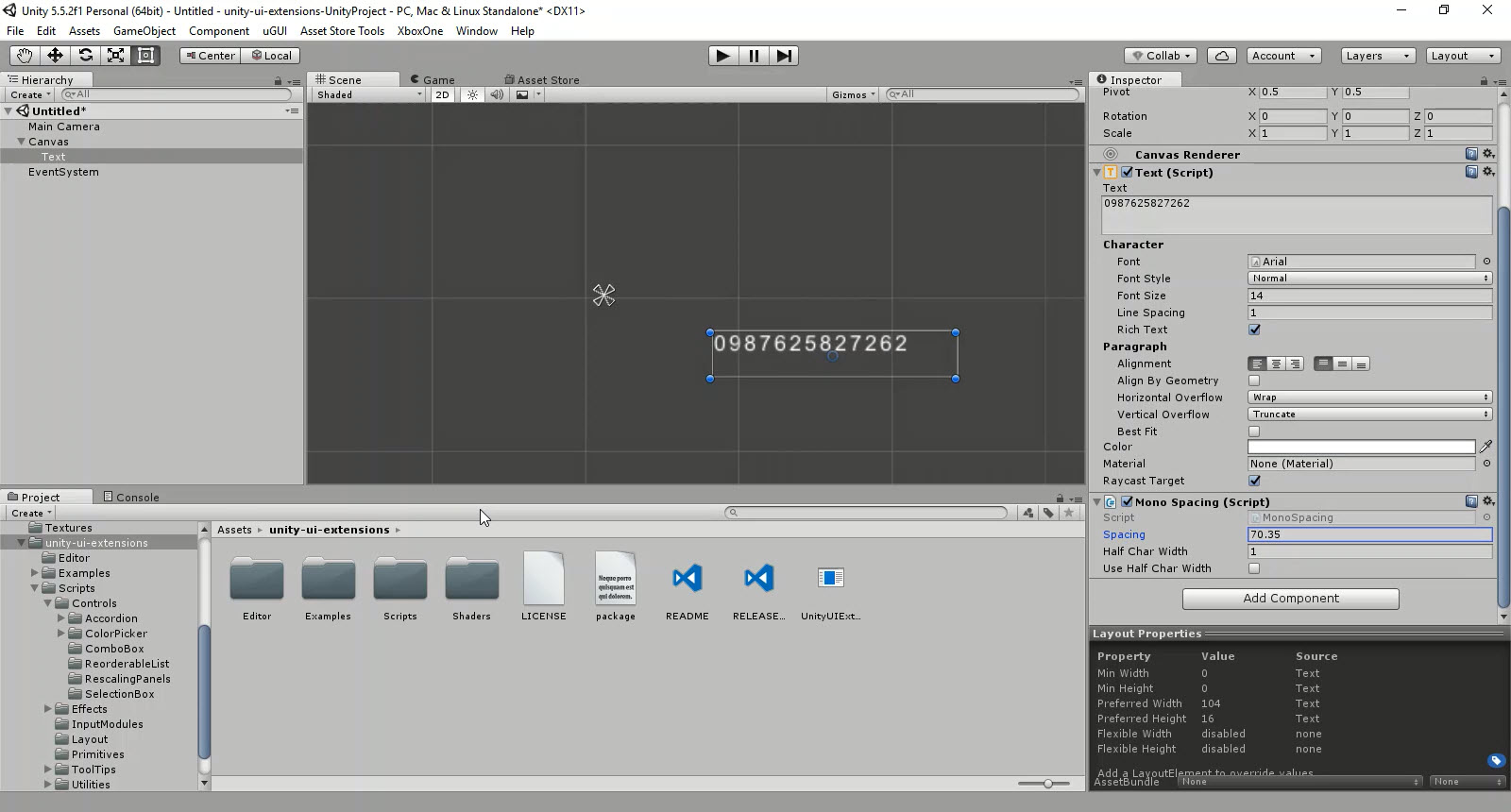Click the Font Size field
Viewport: 1511px width, 812px height.
tap(1369, 296)
